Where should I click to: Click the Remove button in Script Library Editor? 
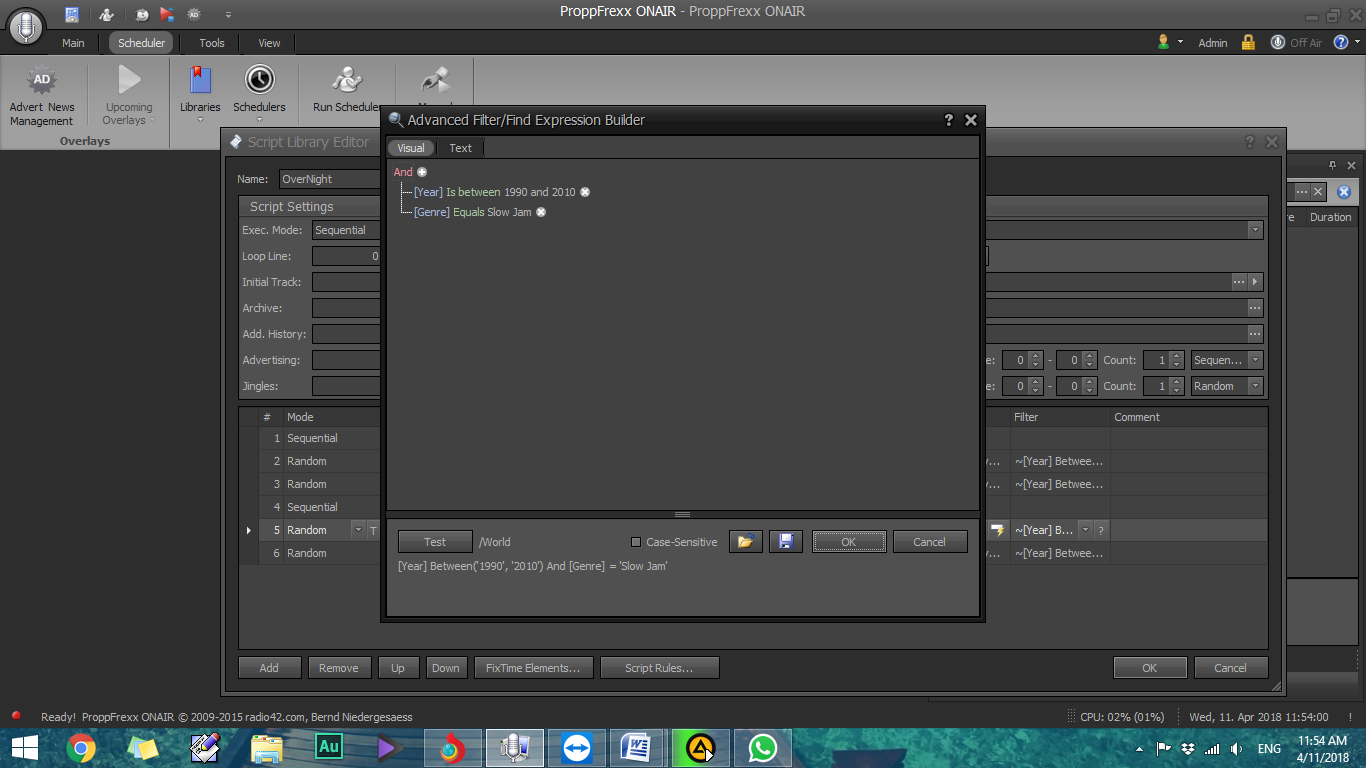(339, 668)
